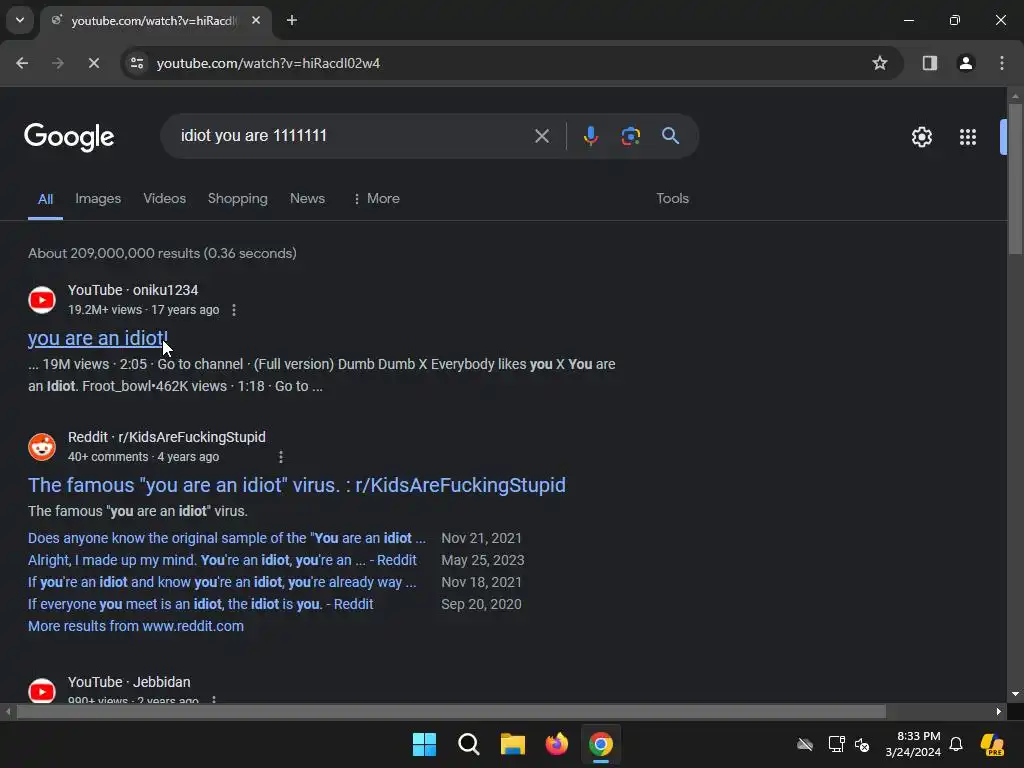Screen dimensions: 1024x768
Task: Open 'If you're an idiot and know' link
Action: (222, 583)
